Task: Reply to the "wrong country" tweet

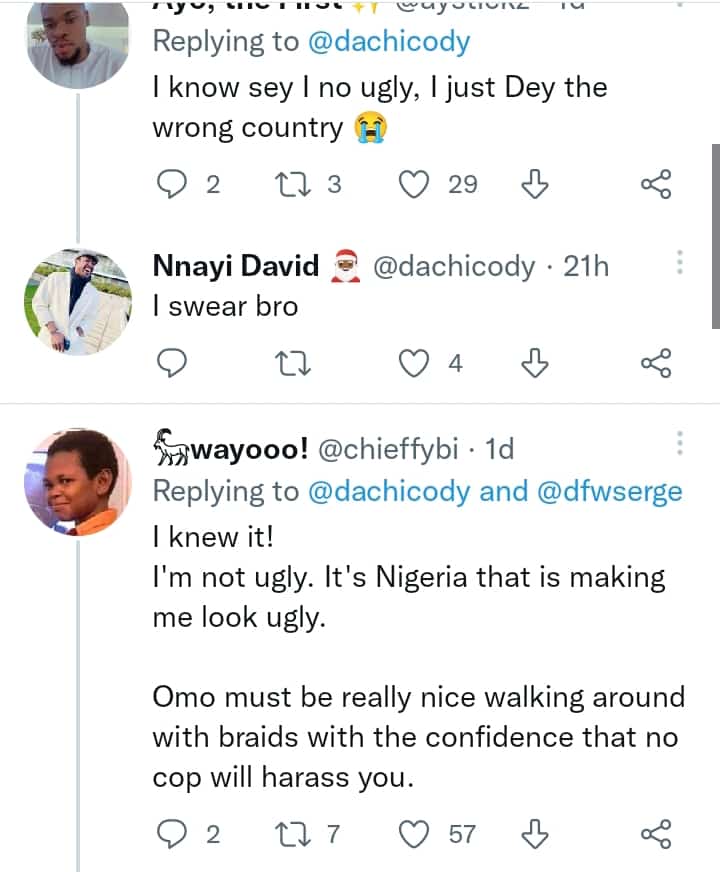Action: pyautogui.click(x=174, y=184)
